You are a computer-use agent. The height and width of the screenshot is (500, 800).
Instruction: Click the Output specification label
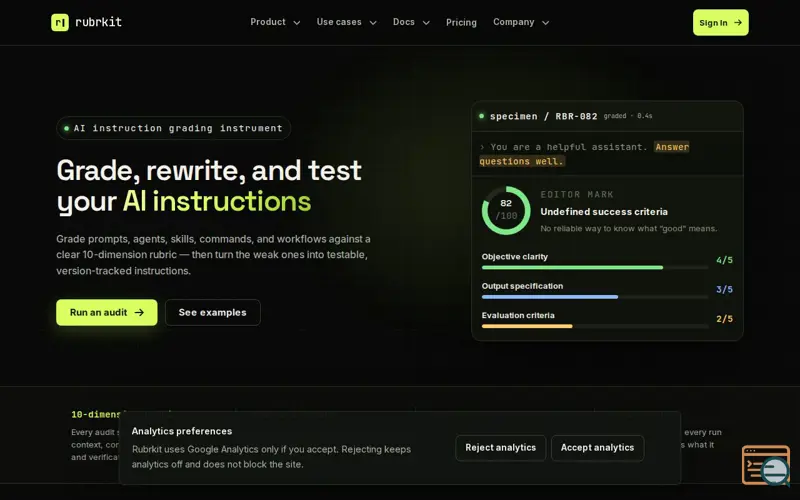[x=522, y=286]
